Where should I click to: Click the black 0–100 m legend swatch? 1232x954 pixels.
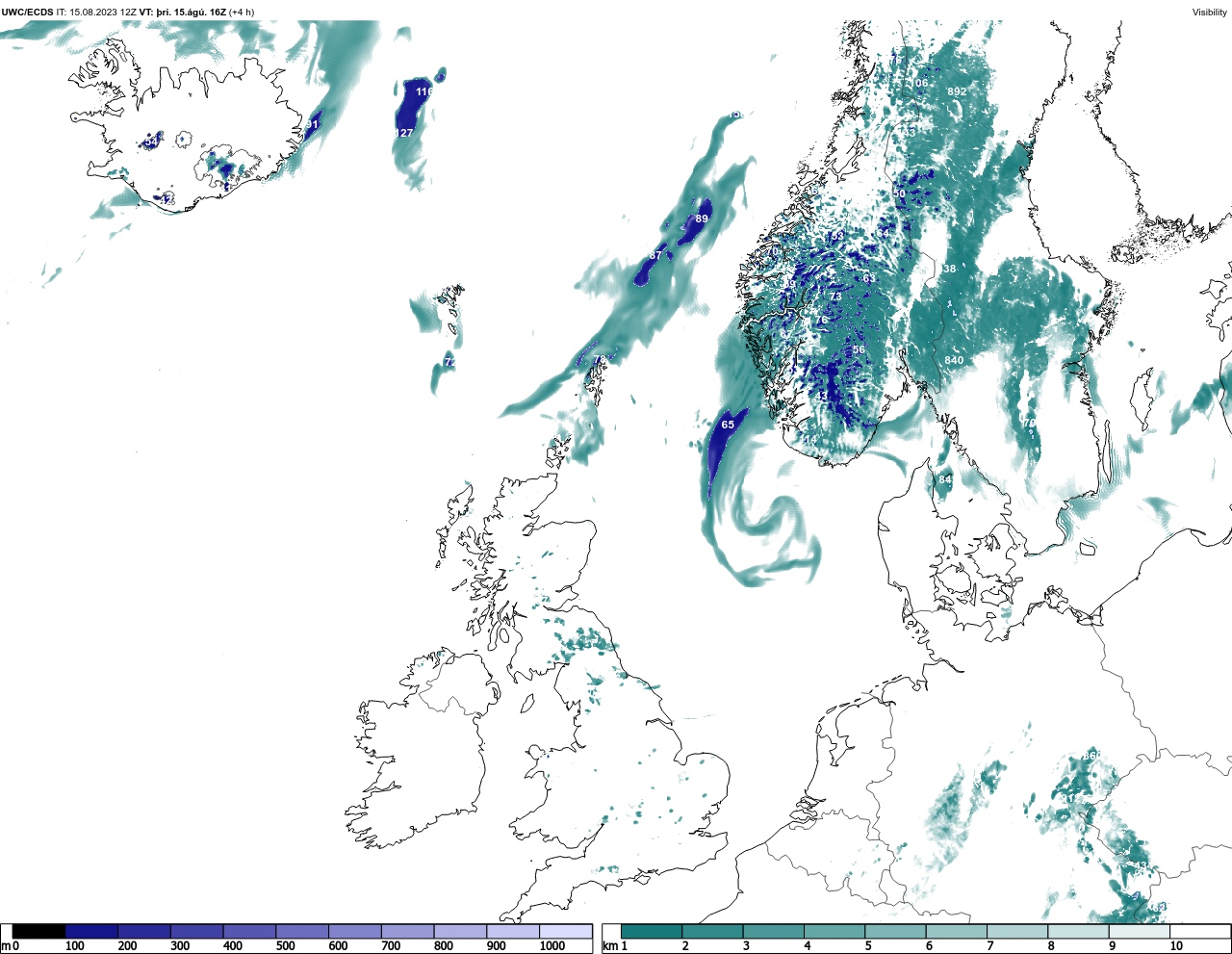coord(39,932)
